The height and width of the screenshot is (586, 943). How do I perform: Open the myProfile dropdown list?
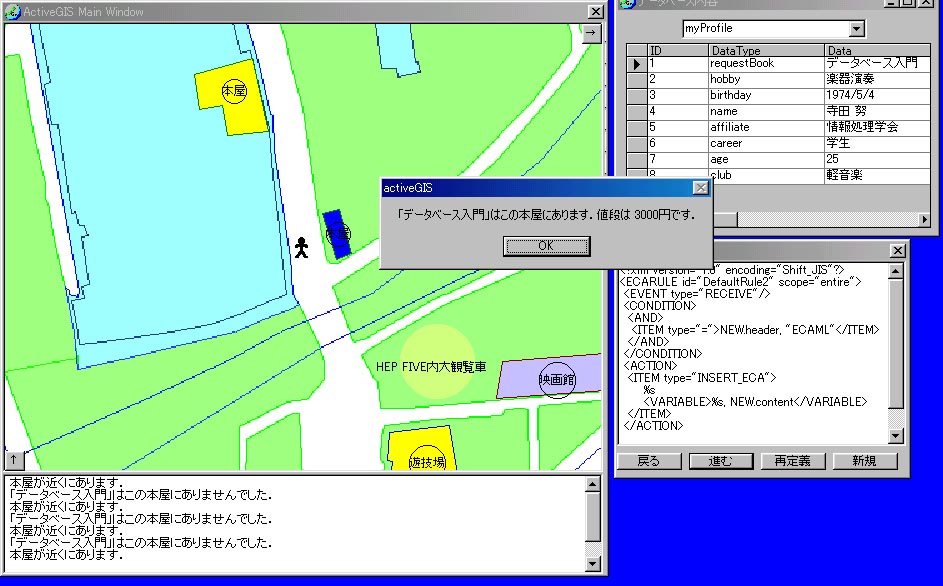(x=856, y=29)
